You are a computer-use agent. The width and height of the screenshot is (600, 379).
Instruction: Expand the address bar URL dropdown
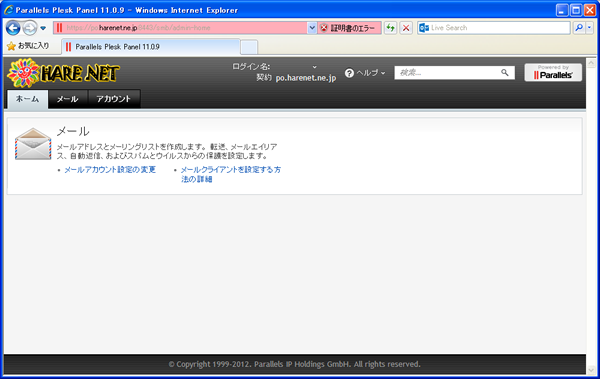click(312, 28)
